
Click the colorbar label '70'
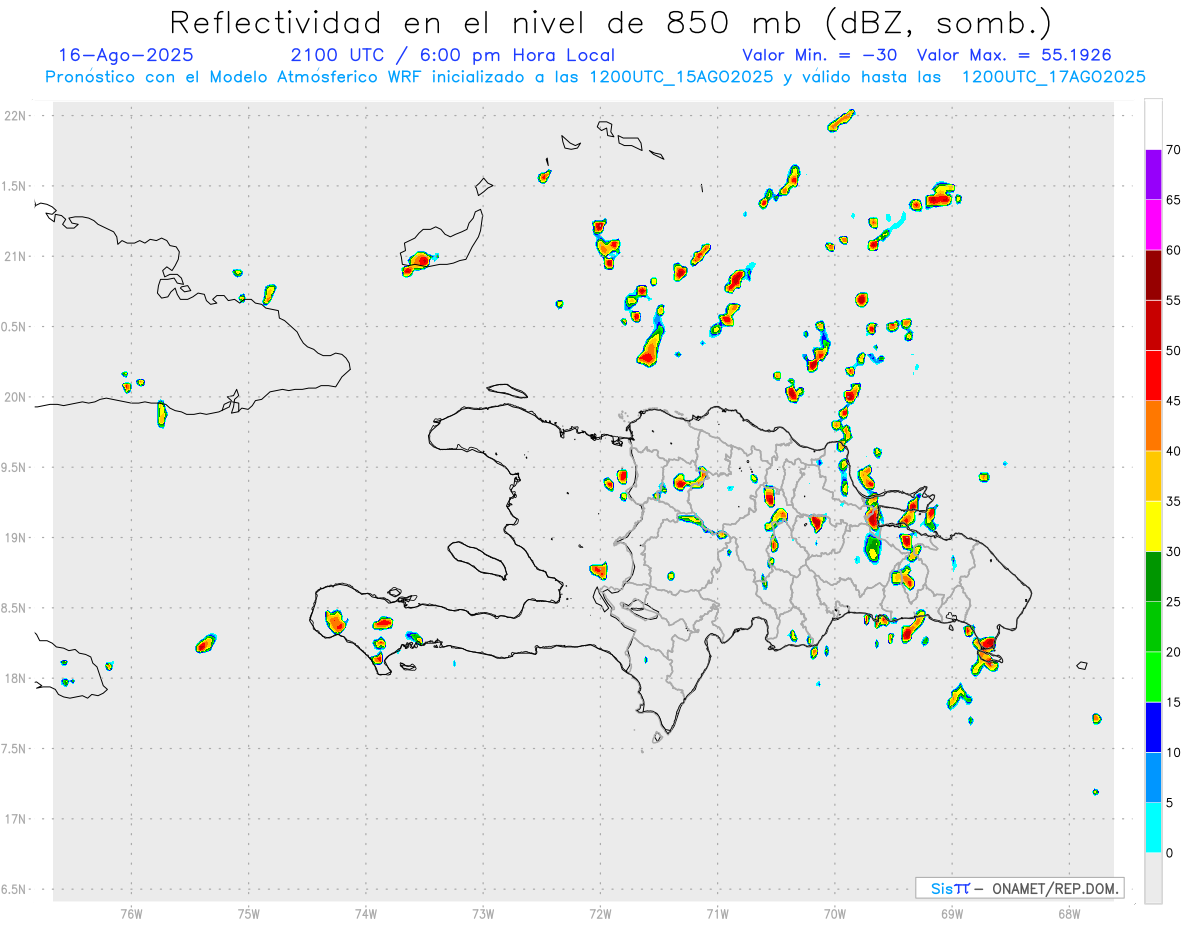click(x=1173, y=150)
